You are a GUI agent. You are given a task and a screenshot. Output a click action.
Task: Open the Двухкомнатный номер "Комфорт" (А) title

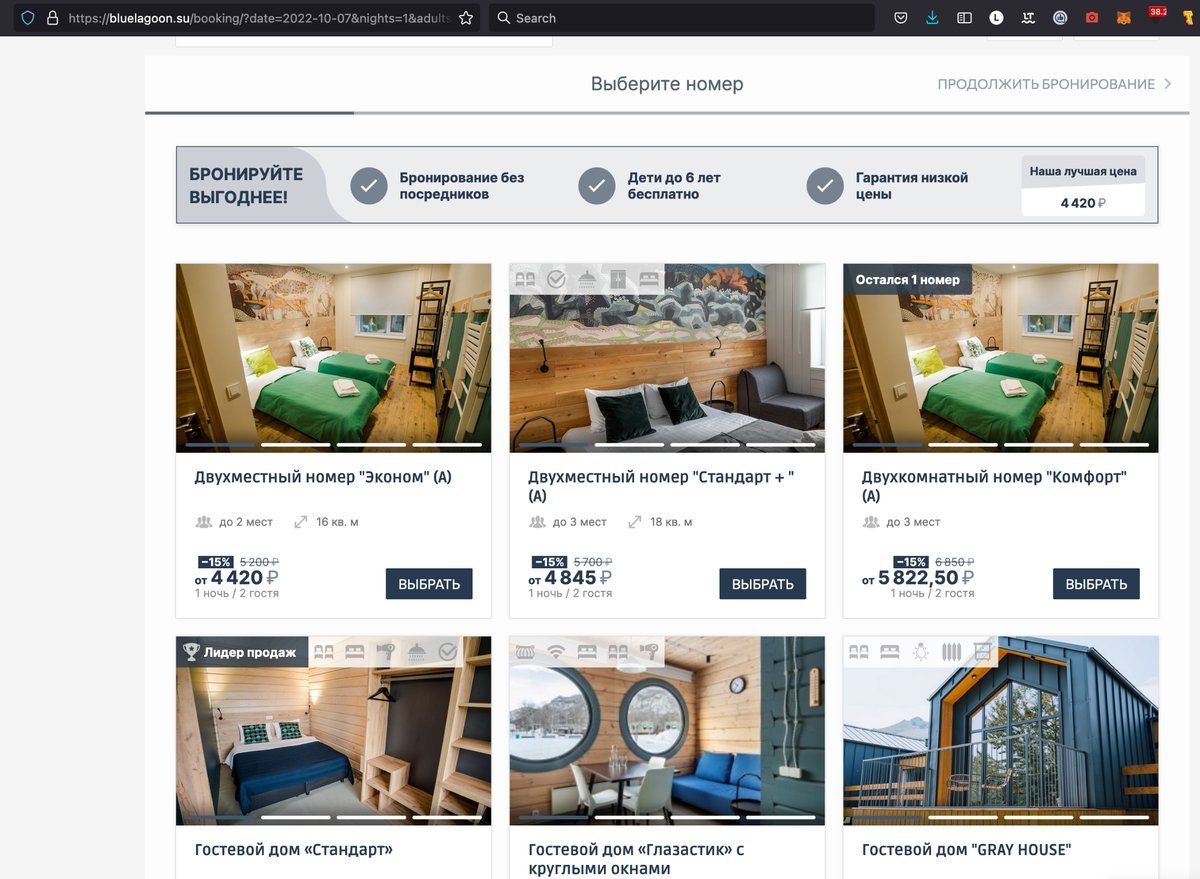[994, 486]
